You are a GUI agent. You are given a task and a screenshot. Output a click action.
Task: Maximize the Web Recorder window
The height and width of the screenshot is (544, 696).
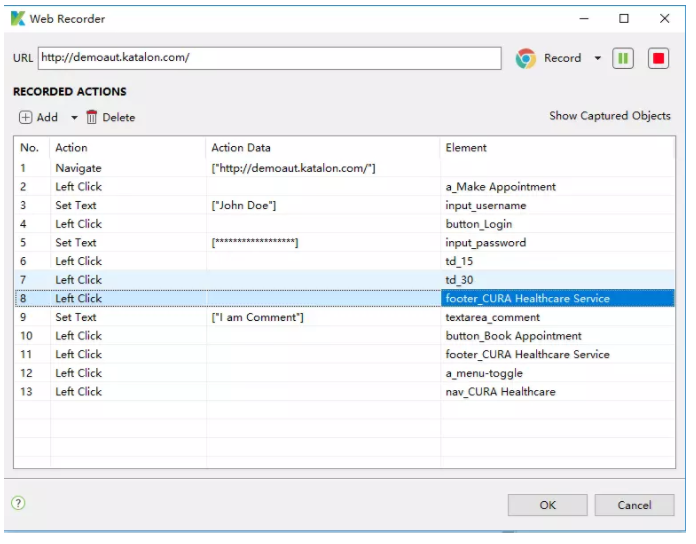tap(624, 19)
